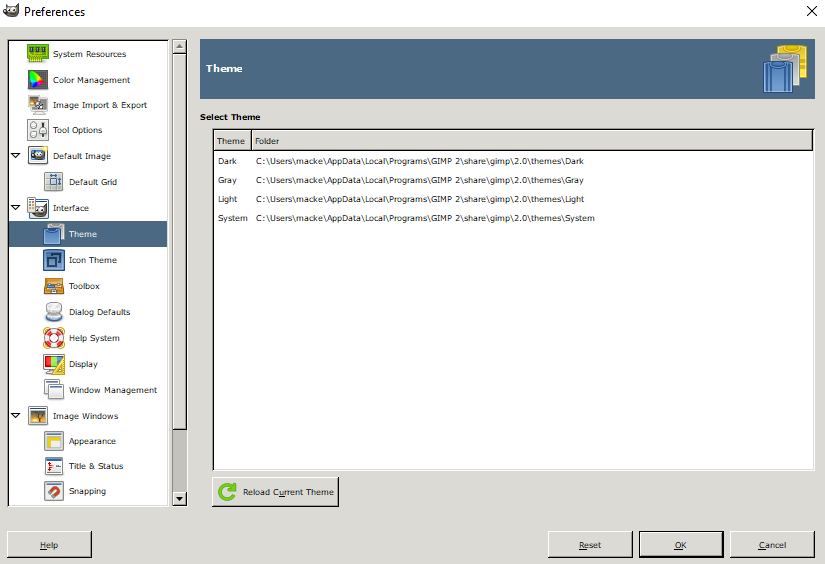The image size is (825, 564).
Task: Click the Color Management rainbow icon
Action: (x=38, y=79)
